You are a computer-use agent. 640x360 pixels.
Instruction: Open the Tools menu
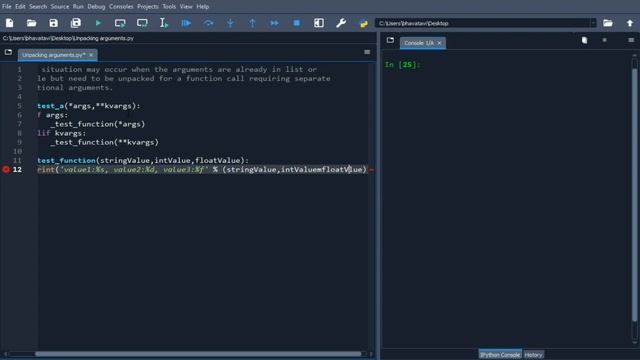[169, 7]
